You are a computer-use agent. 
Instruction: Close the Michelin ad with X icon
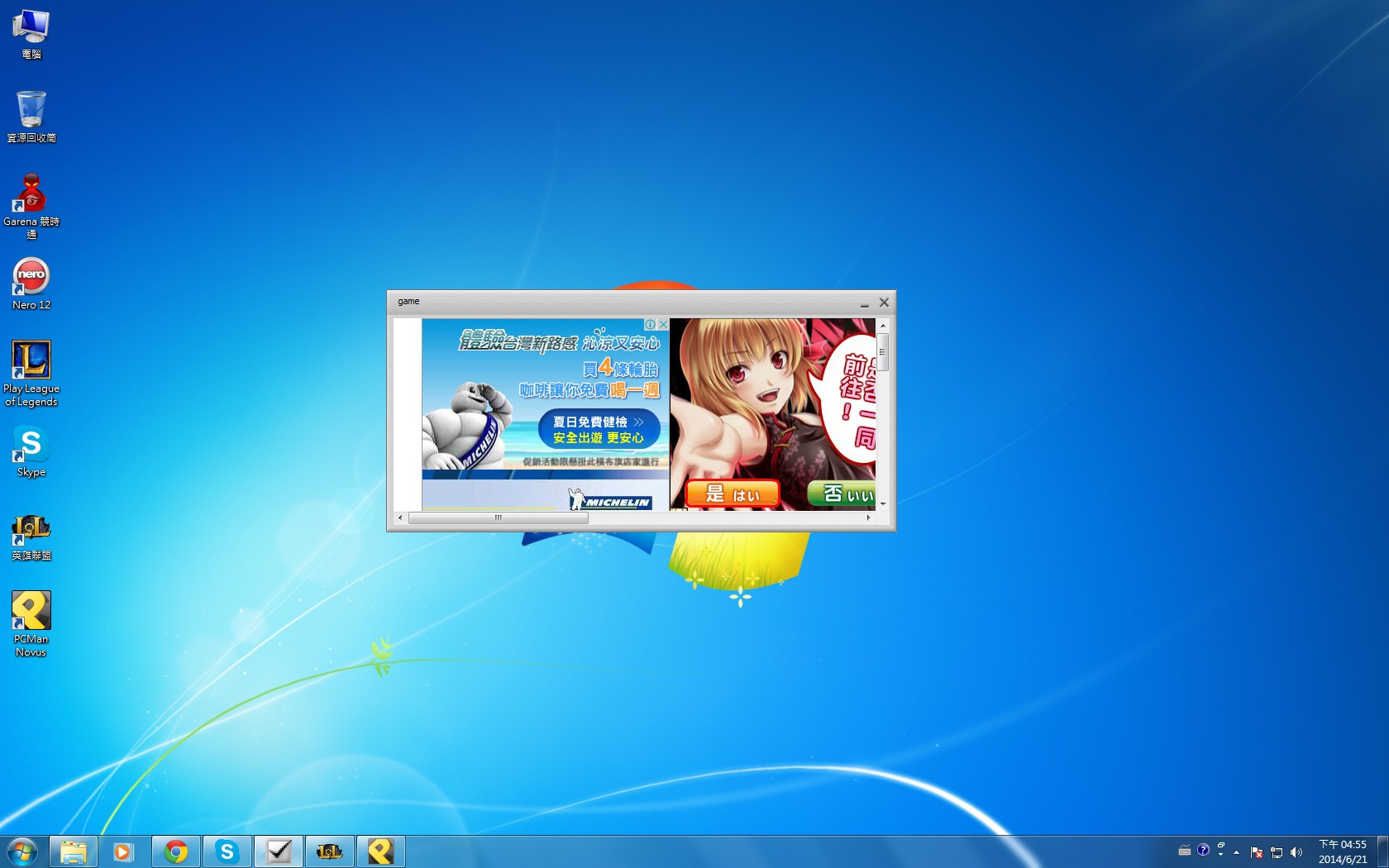pos(663,325)
